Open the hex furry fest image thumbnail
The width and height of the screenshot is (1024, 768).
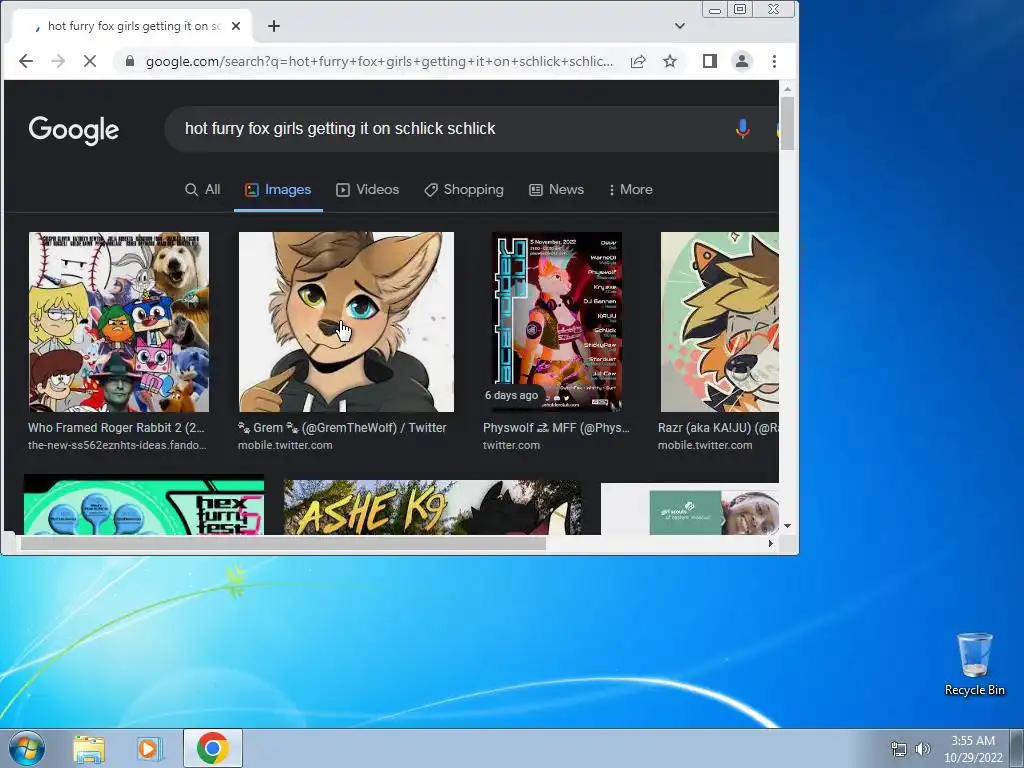[144, 505]
